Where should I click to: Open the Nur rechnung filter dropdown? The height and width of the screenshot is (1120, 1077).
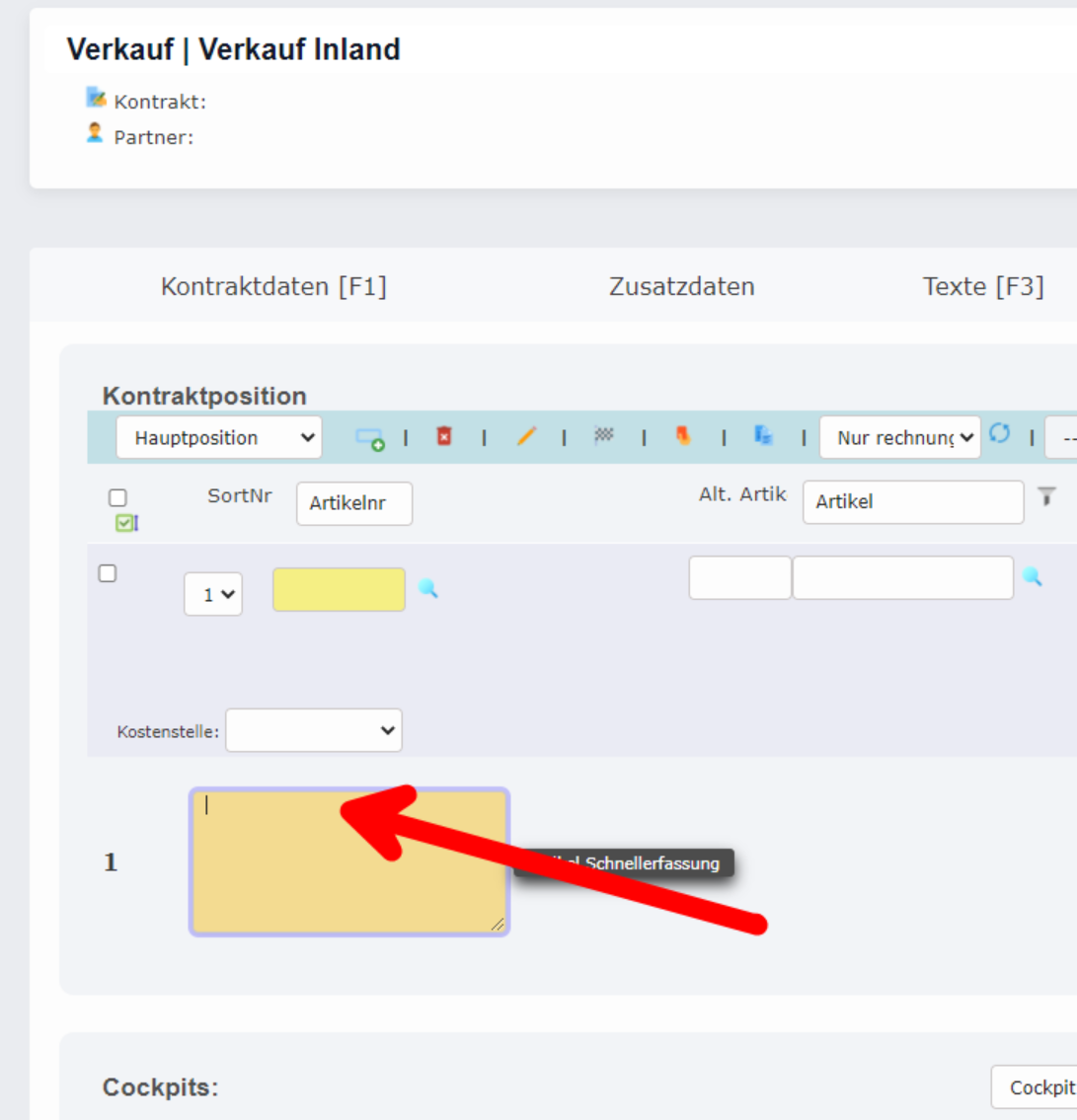[900, 438]
